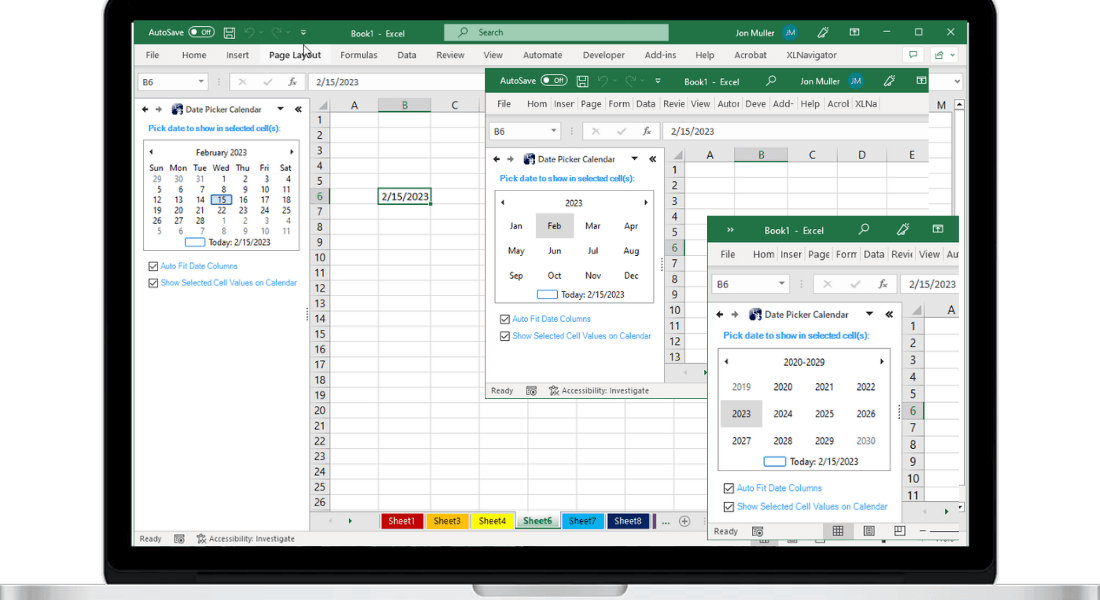Switch to the Formulas ribbon tab
This screenshot has height=600, width=1100.
coord(358,55)
